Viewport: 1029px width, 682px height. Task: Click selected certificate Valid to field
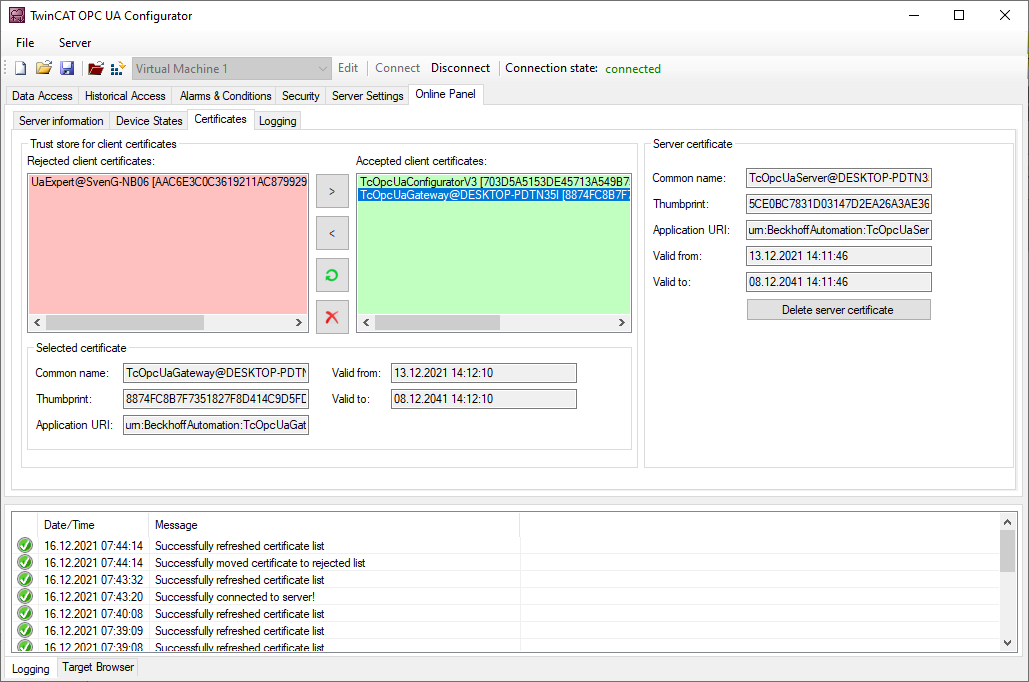(x=484, y=399)
